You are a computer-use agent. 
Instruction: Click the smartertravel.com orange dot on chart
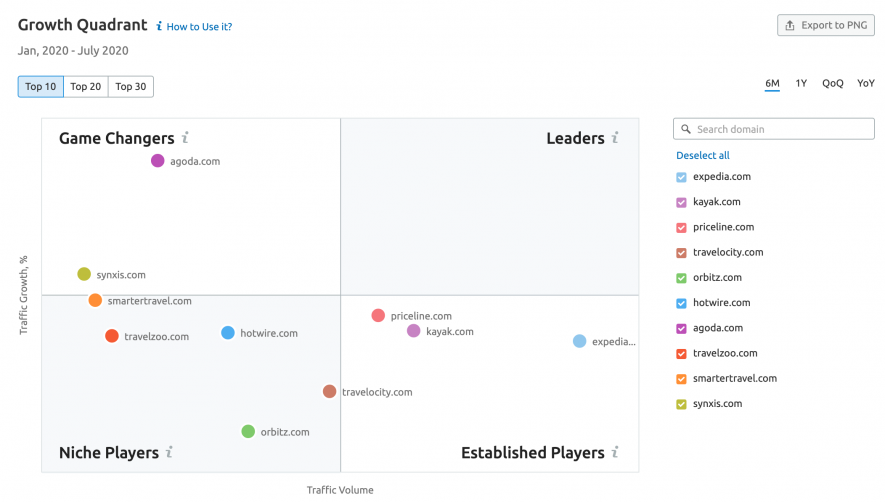[95, 300]
